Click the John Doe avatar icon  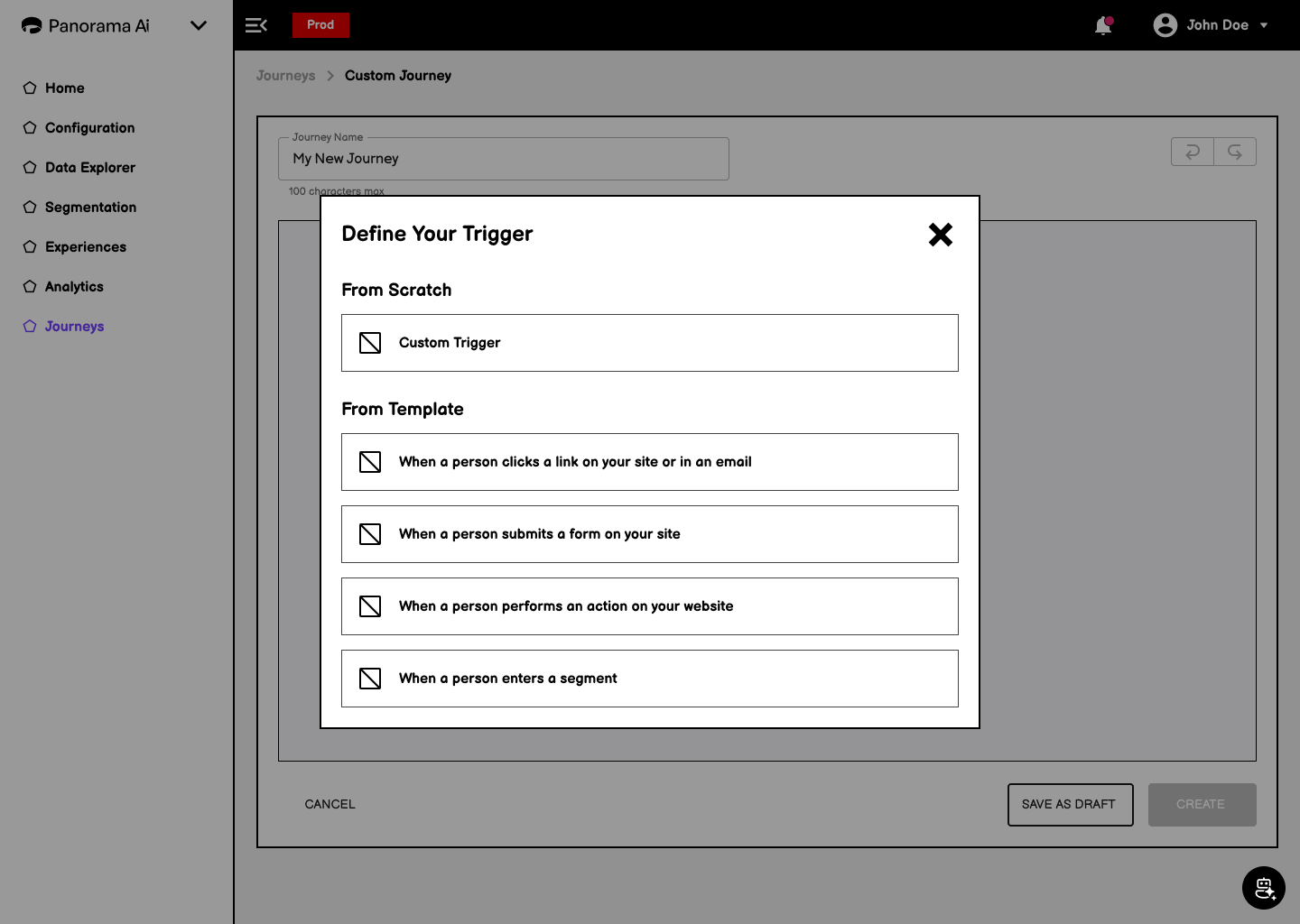point(1165,25)
